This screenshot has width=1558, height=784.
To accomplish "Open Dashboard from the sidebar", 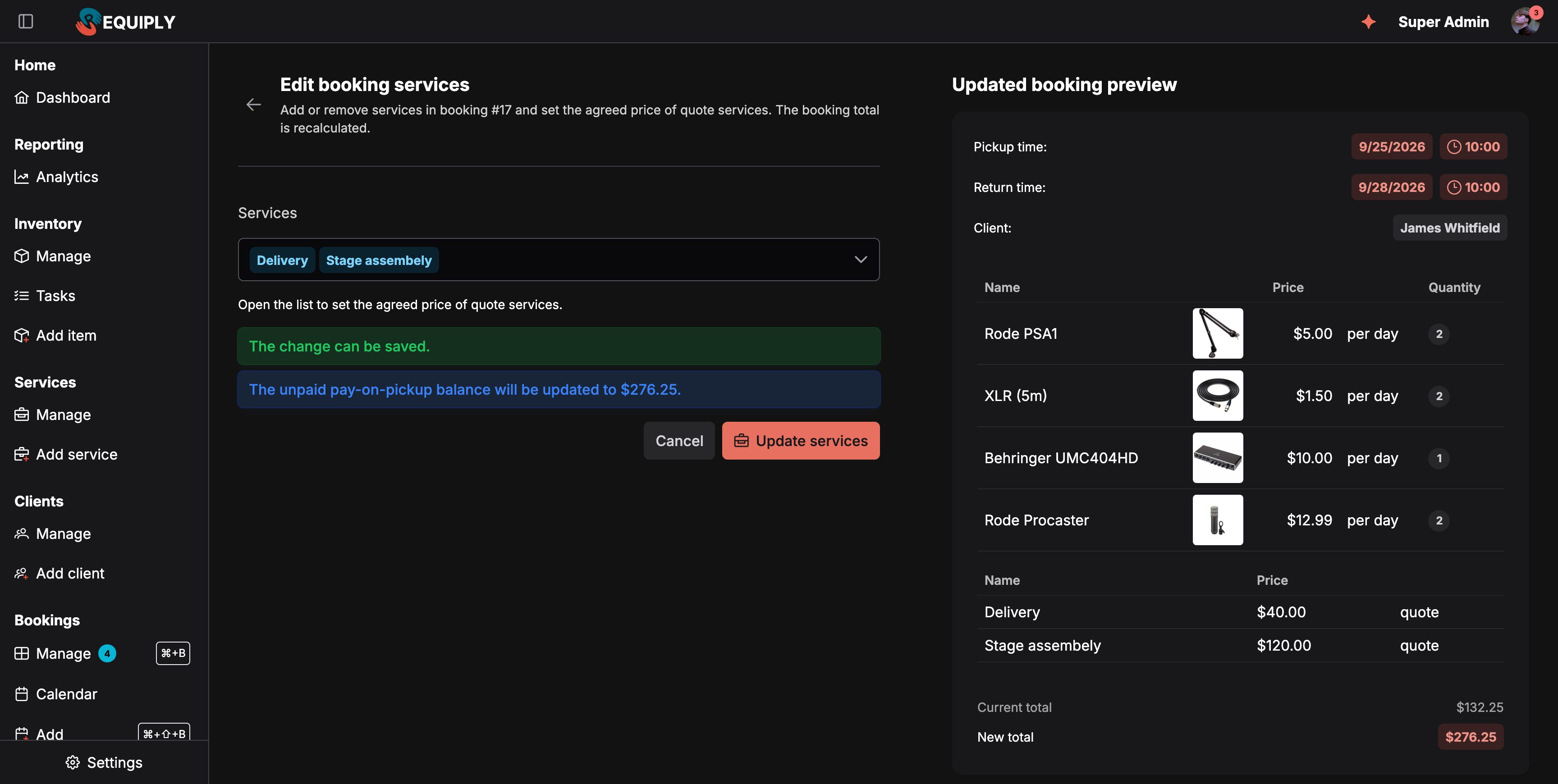I will [62, 97].
